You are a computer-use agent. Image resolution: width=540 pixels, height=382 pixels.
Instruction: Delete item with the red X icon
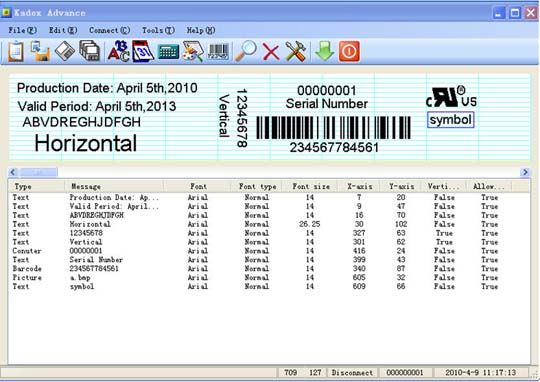(271, 52)
